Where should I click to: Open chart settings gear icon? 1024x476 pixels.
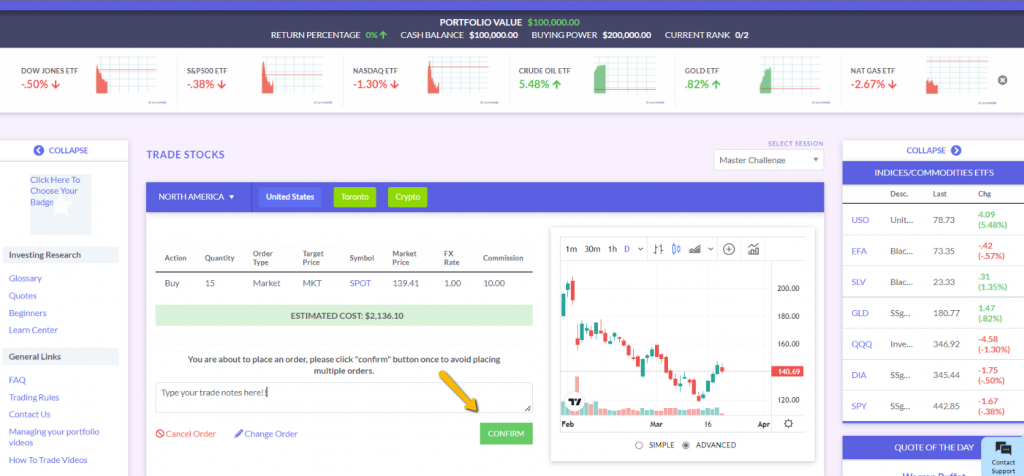(788, 424)
